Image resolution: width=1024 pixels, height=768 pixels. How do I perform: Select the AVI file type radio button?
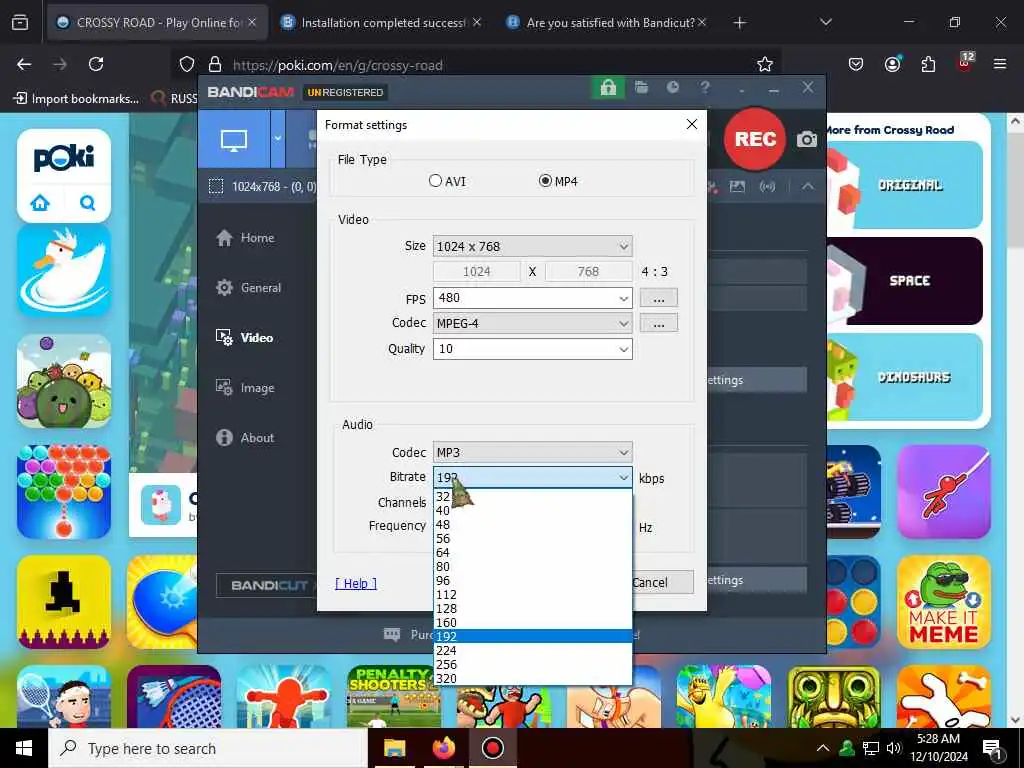click(x=436, y=181)
